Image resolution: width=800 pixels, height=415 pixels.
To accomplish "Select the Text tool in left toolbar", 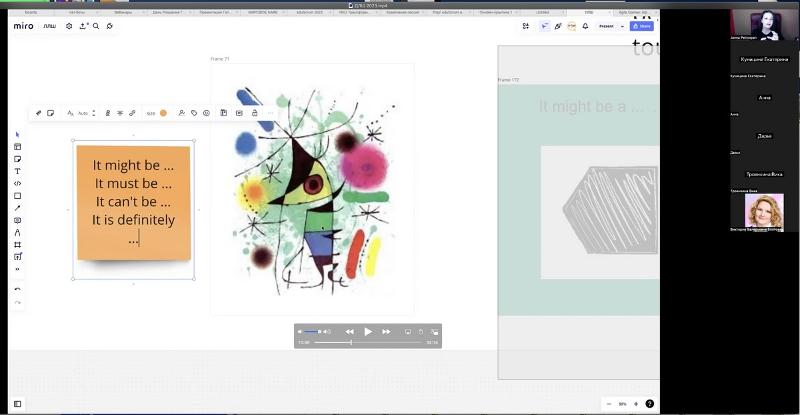I will [17, 171].
